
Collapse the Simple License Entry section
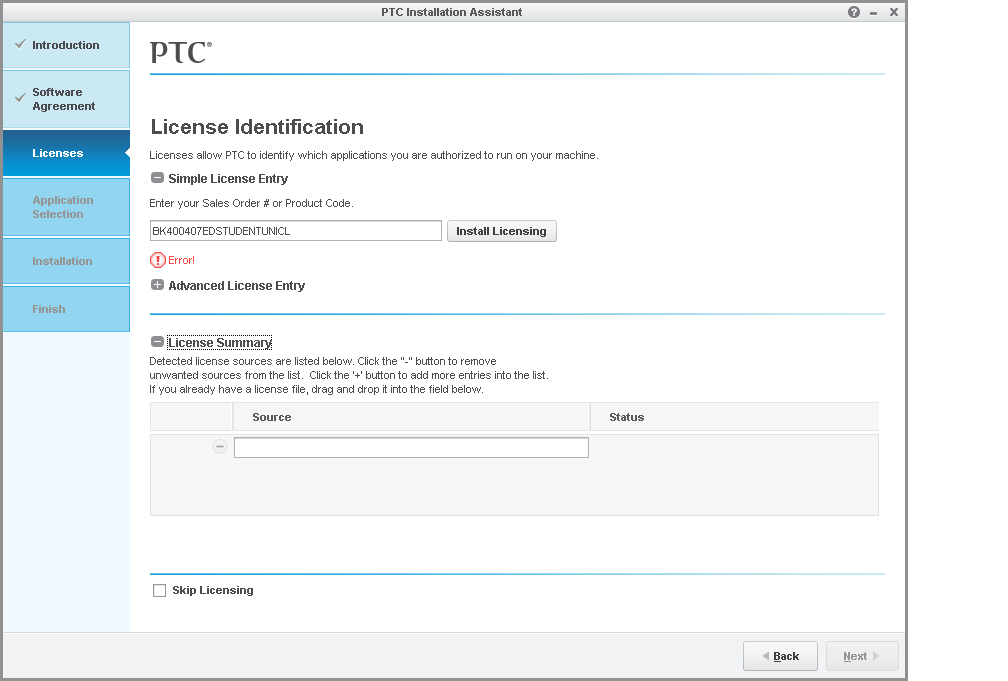coord(157,178)
